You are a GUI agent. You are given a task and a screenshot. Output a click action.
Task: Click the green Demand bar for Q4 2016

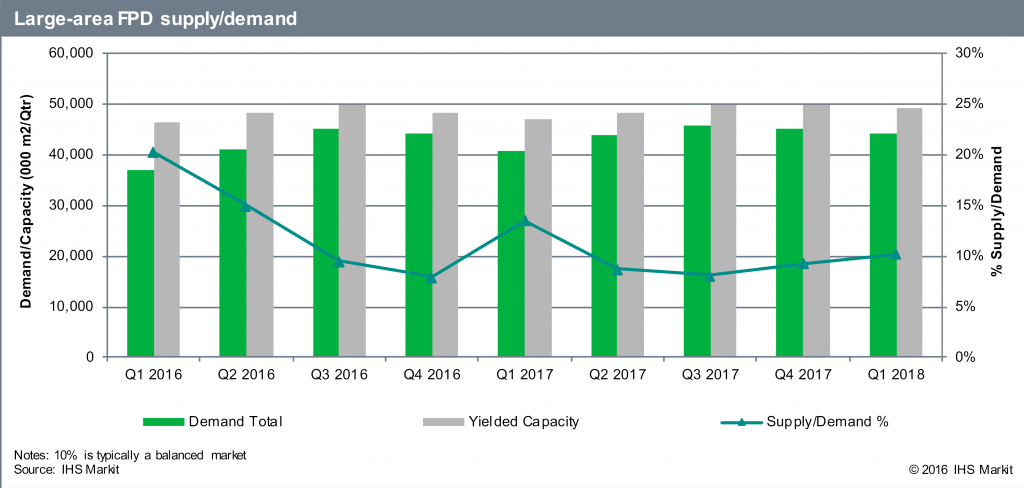pyautogui.click(x=419, y=246)
